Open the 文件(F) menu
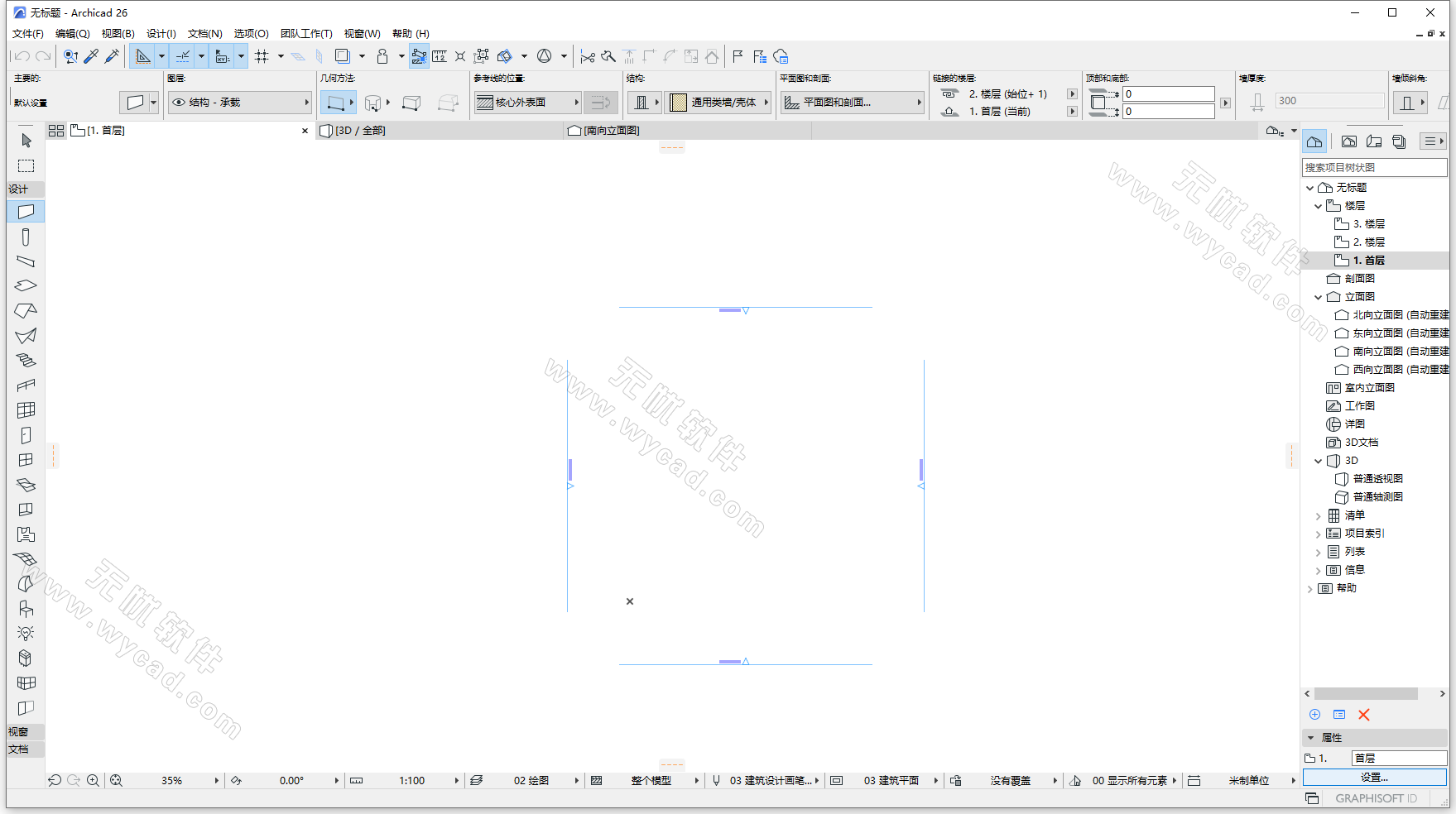The width and height of the screenshot is (1456, 814). 27,33
